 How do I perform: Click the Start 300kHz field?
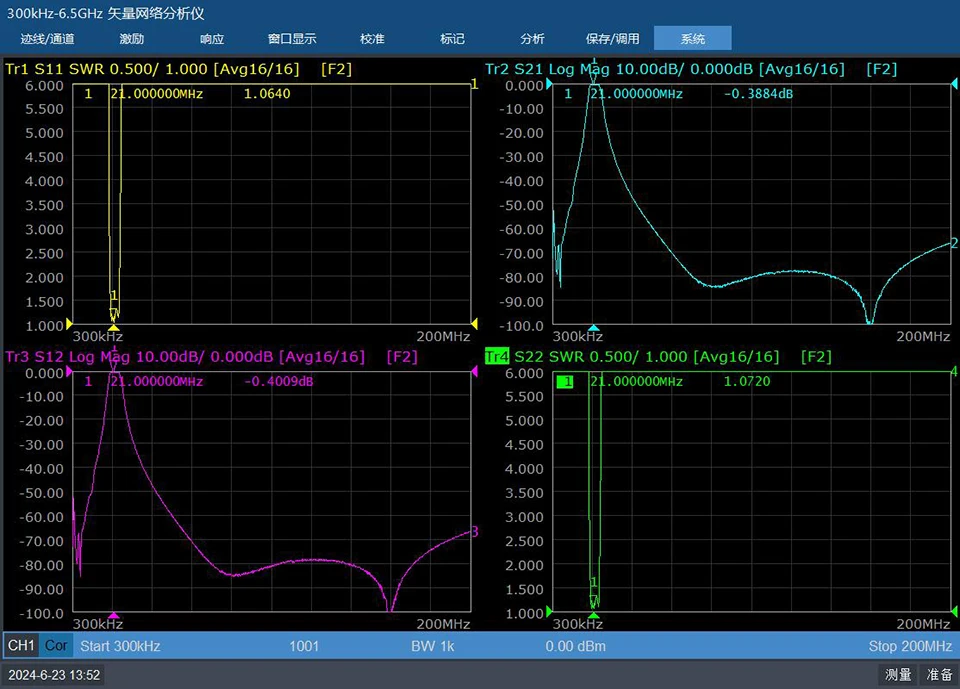pos(120,646)
